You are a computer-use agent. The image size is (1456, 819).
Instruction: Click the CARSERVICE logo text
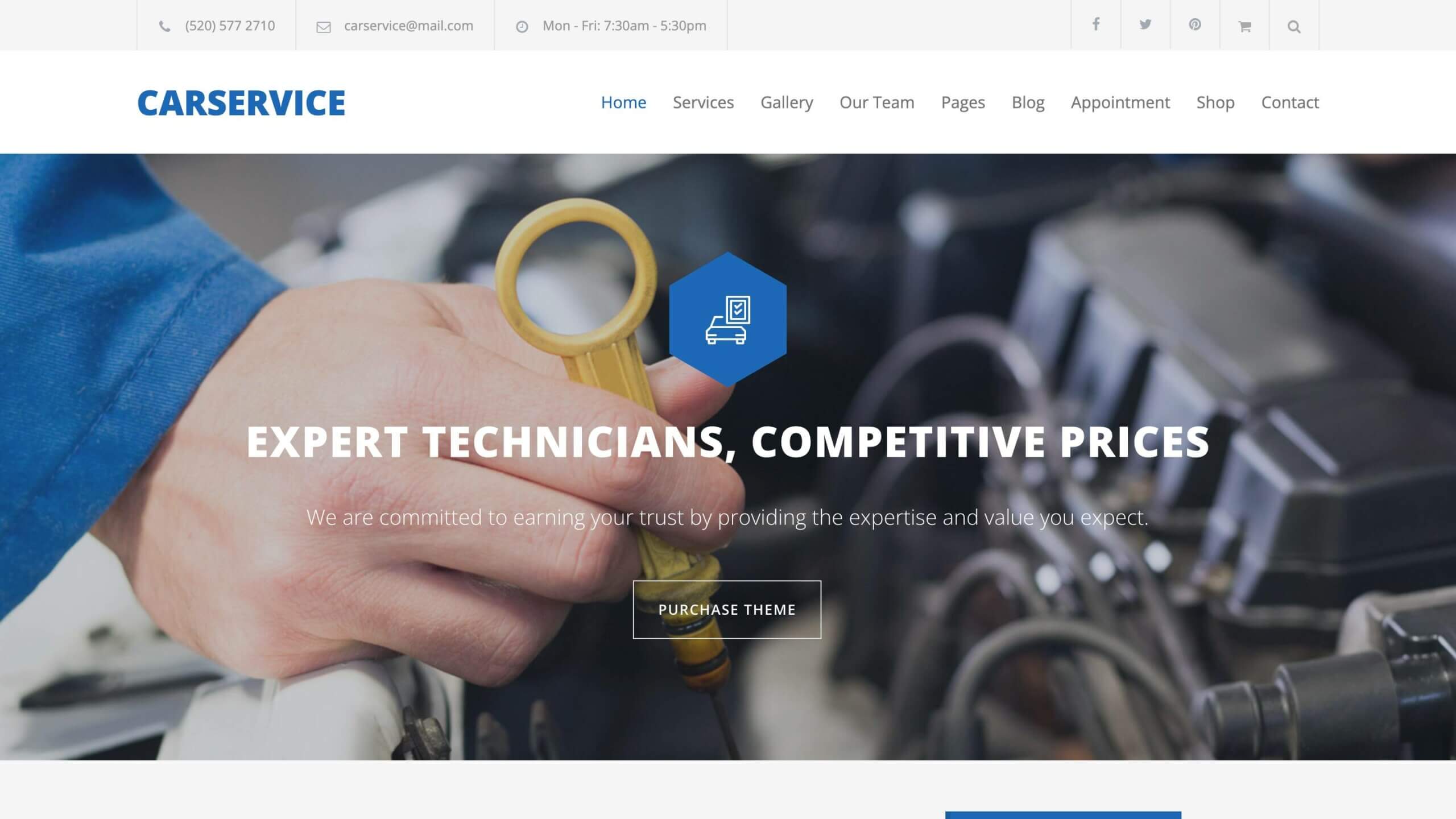click(241, 101)
